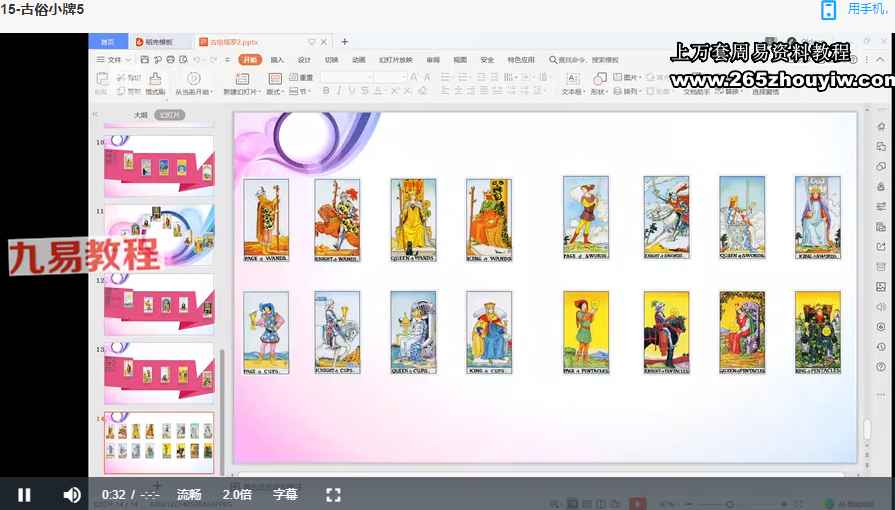Click the Page of Pentacles card
895x510 pixels.
coord(586,332)
